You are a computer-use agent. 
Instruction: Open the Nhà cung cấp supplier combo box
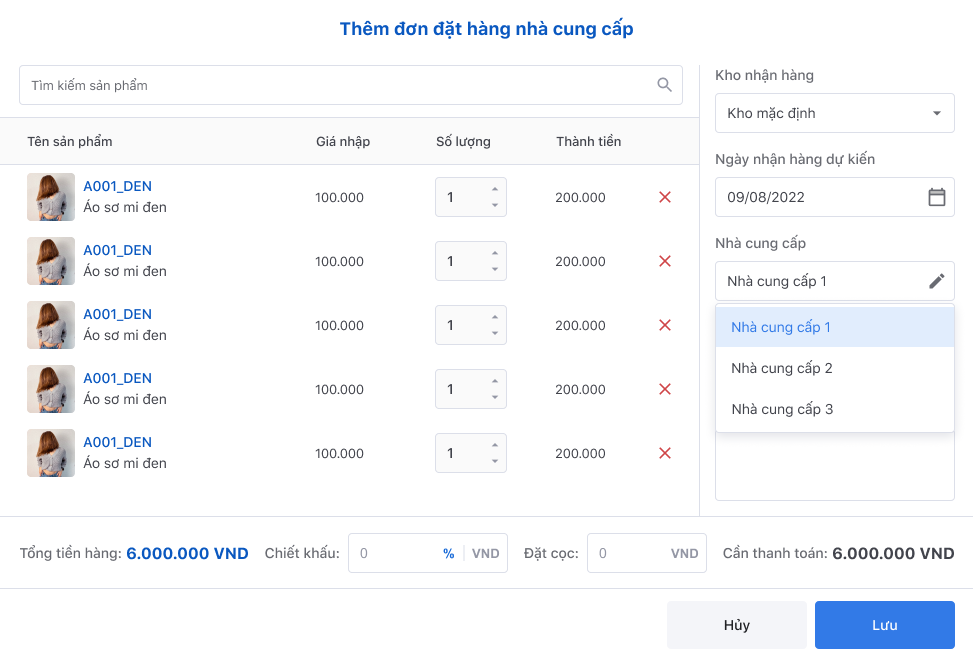tap(820, 281)
